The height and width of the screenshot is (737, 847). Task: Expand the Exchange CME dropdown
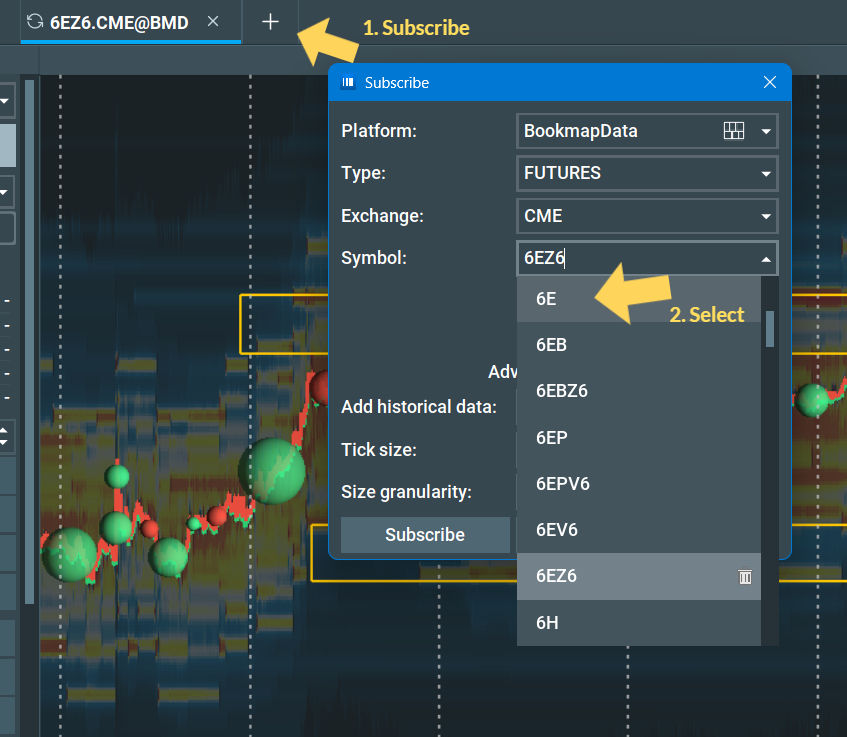(766, 217)
